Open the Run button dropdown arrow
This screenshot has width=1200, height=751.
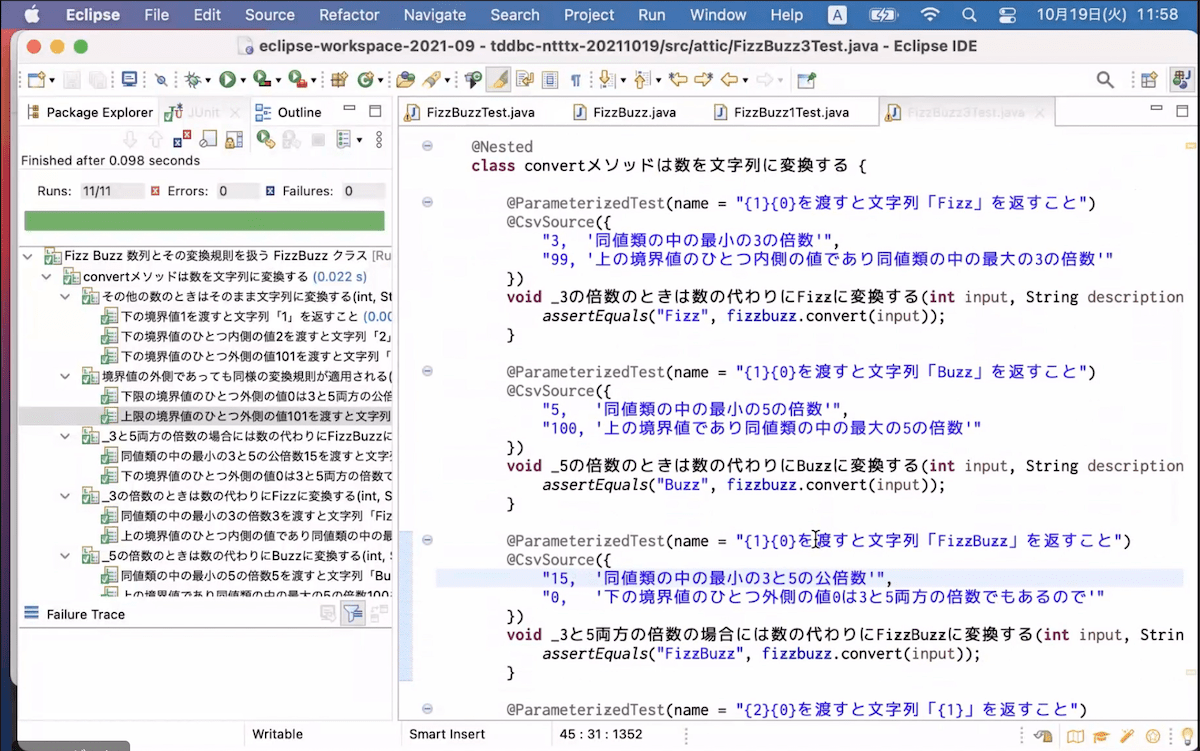pos(243,80)
